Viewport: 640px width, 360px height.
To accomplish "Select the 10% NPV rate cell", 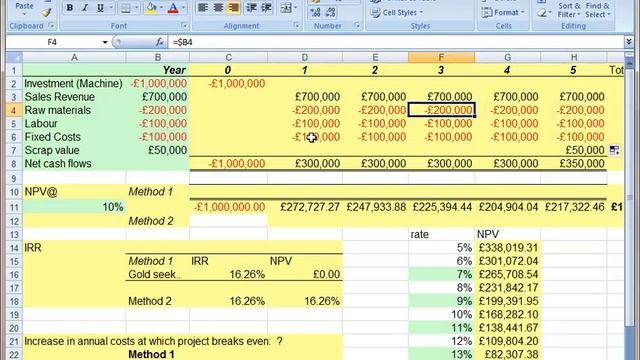I will (74, 207).
